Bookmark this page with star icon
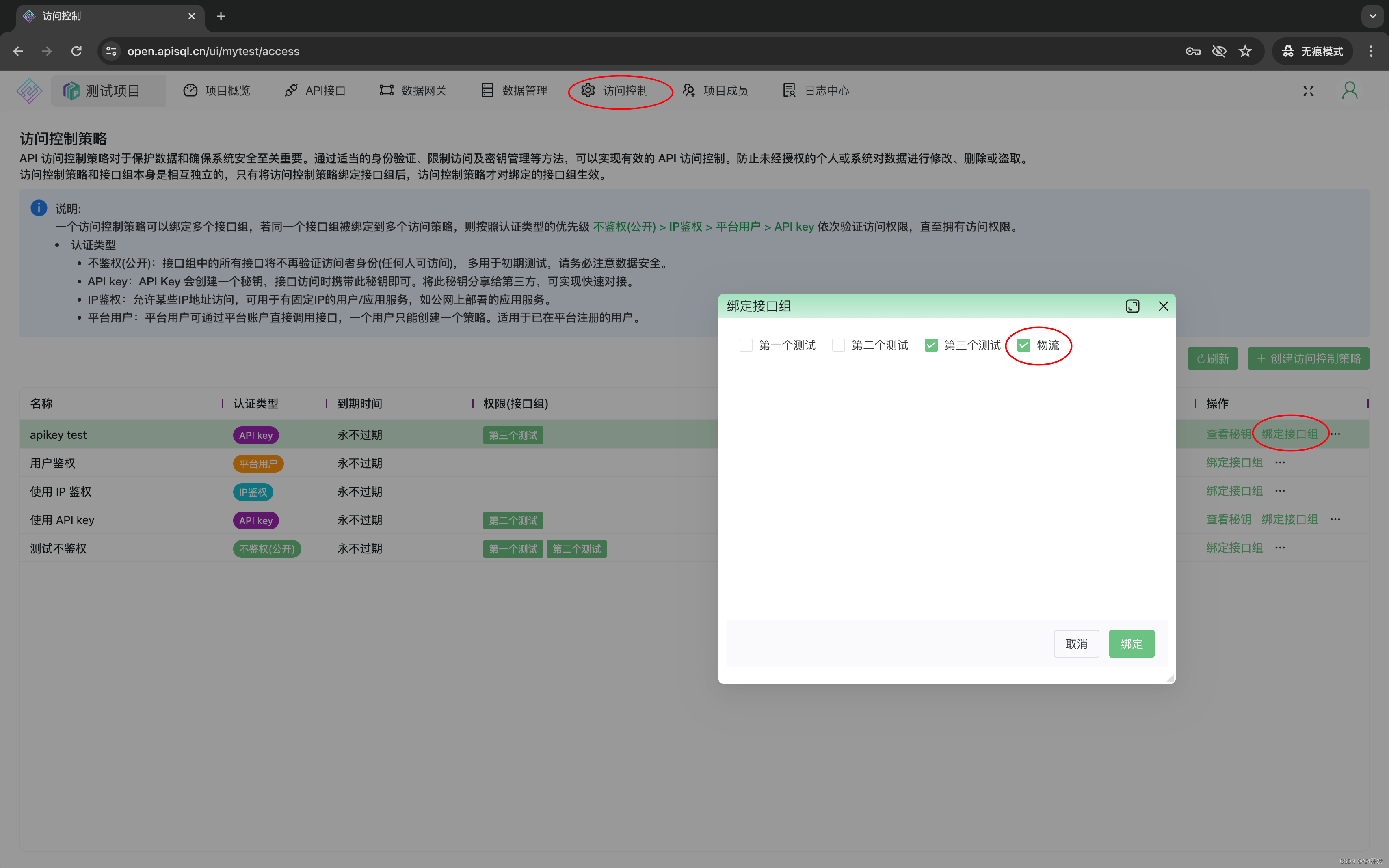1389x868 pixels. point(1245,51)
